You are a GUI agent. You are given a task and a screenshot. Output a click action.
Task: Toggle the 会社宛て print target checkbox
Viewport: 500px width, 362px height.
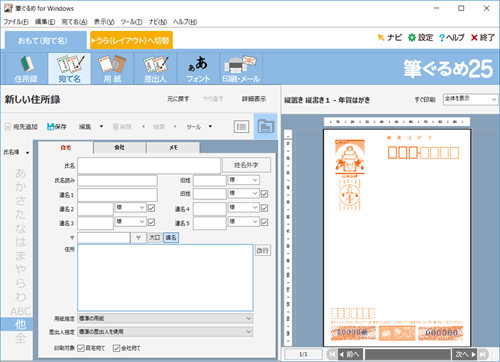116,348
